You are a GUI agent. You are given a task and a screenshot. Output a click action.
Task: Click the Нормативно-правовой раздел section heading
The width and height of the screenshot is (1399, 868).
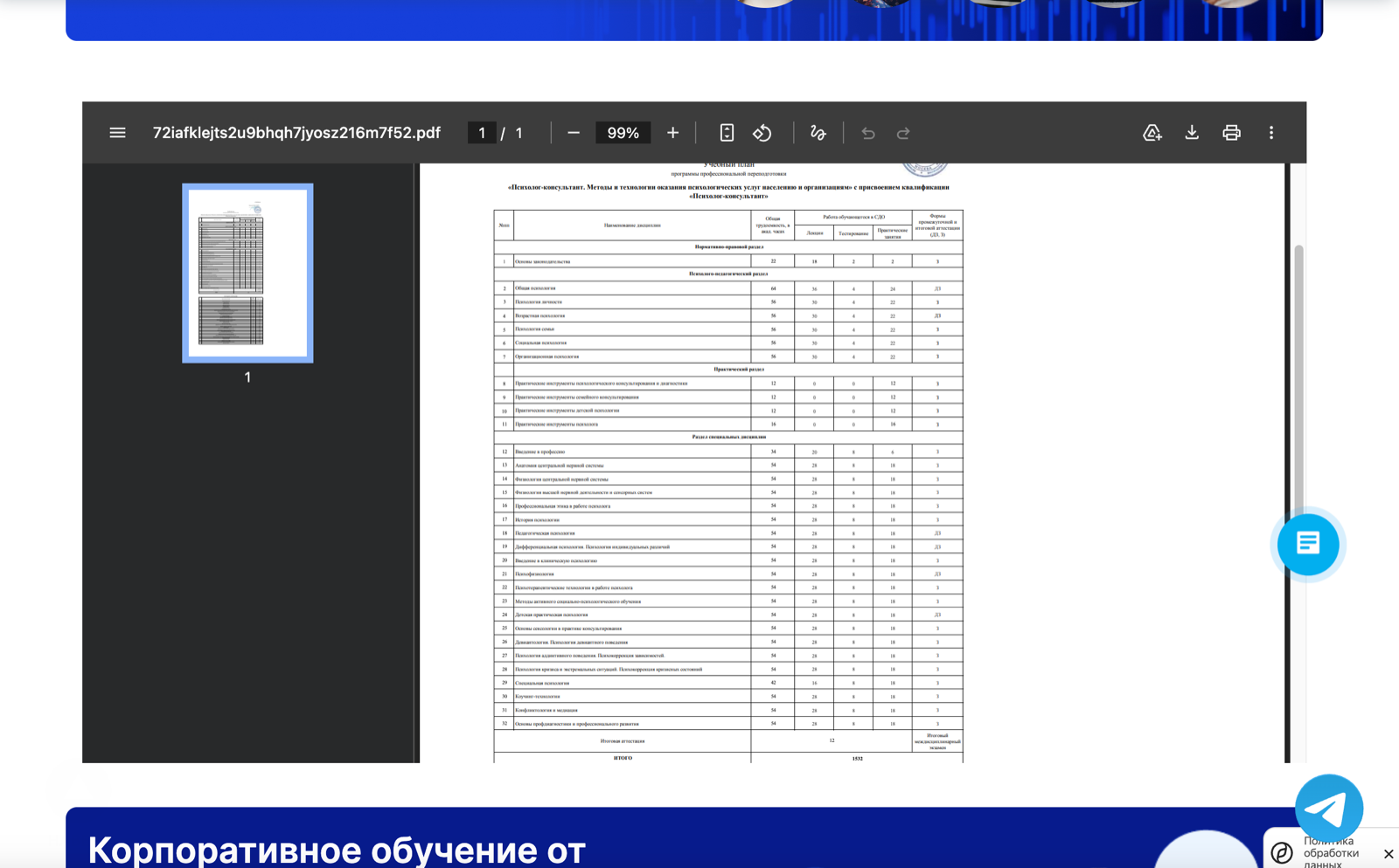tap(728, 247)
